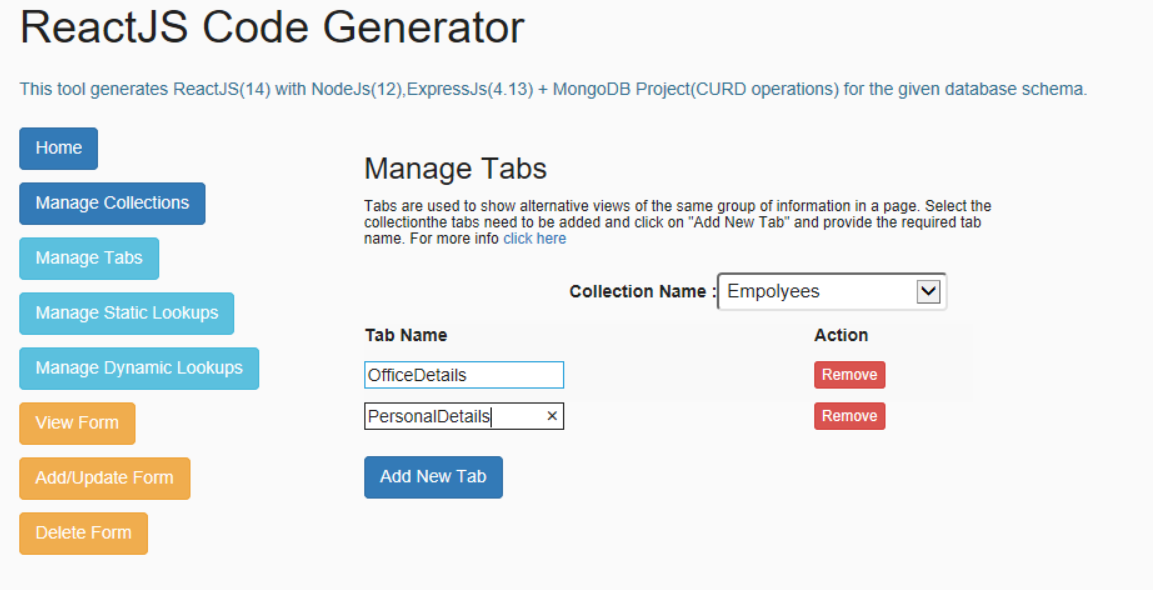Clear the PersonalDetails field with the x icon
This screenshot has width=1153, height=590.
click(552, 416)
